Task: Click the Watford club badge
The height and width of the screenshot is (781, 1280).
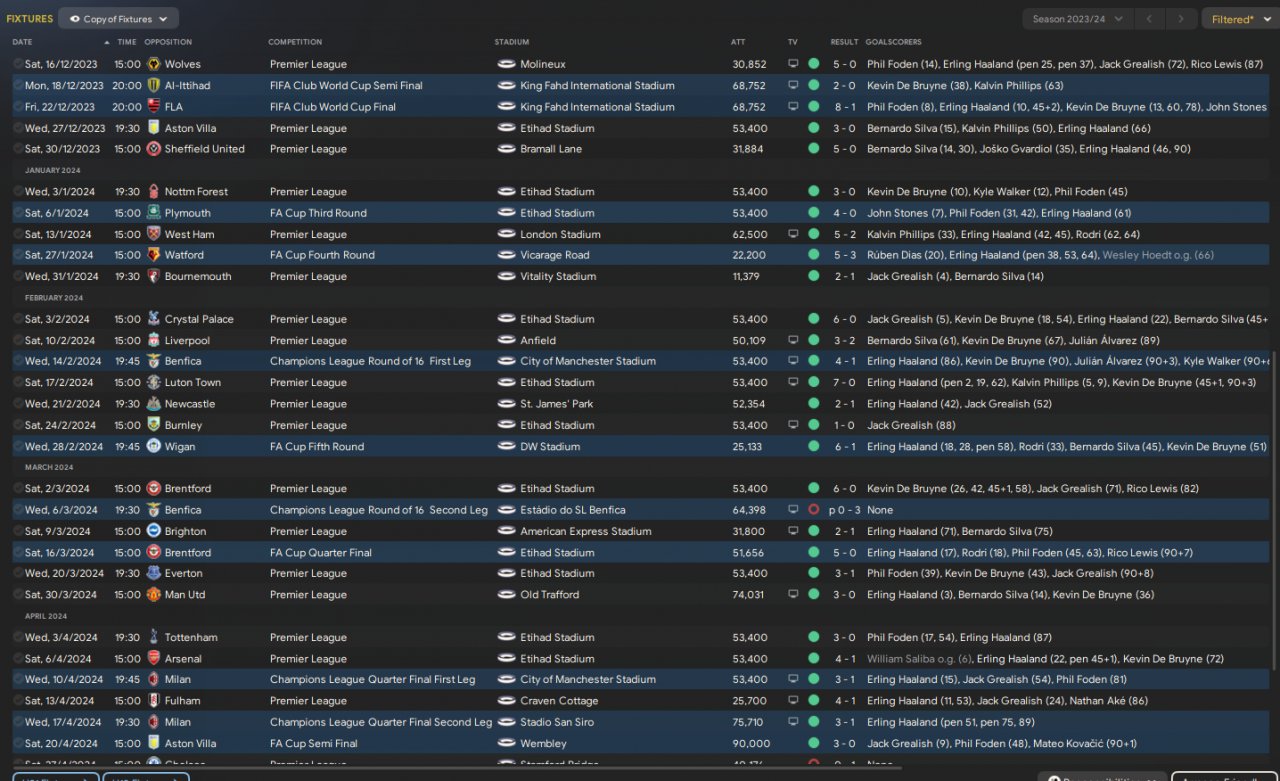Action: coord(154,255)
